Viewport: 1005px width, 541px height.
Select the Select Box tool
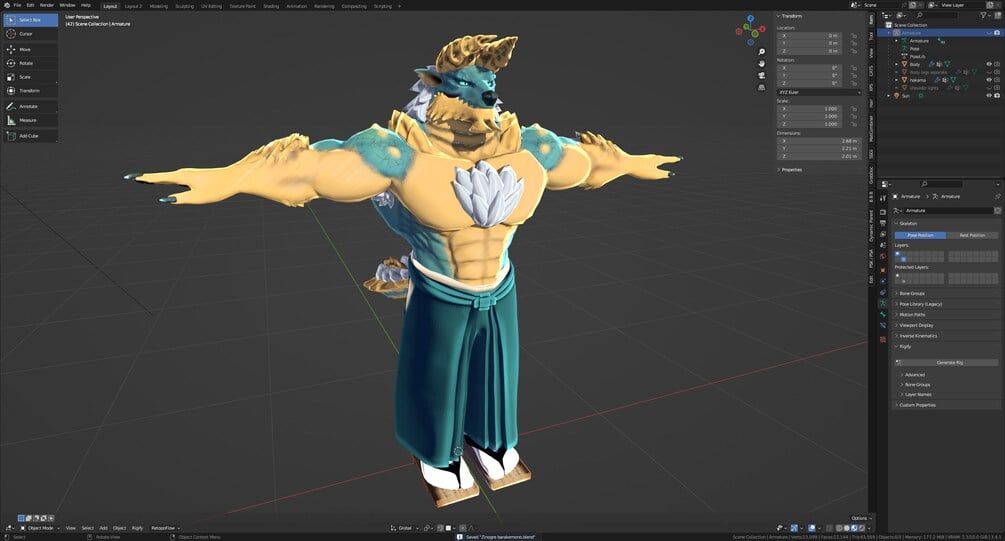pyautogui.click(x=30, y=20)
